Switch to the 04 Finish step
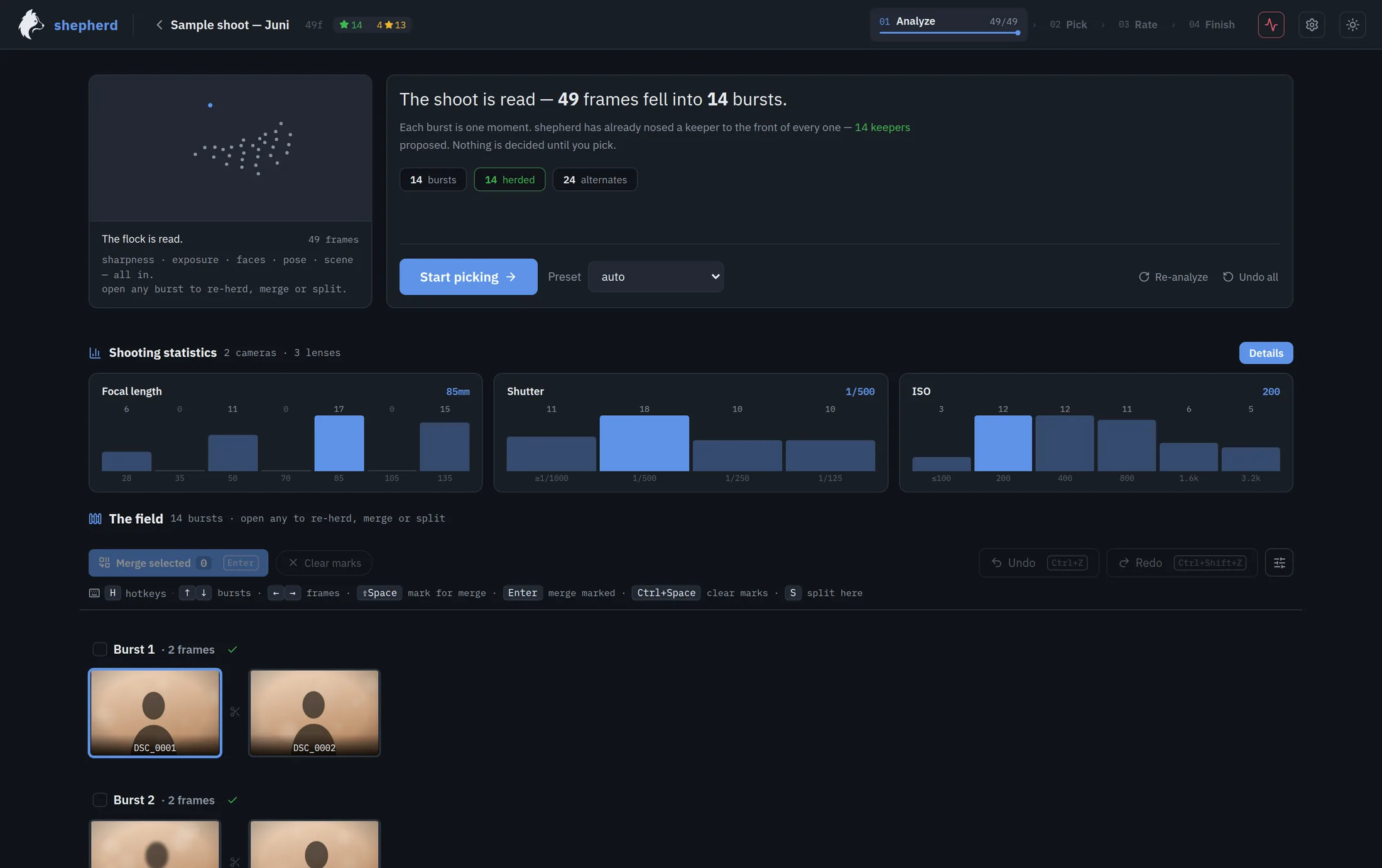 coord(1212,24)
